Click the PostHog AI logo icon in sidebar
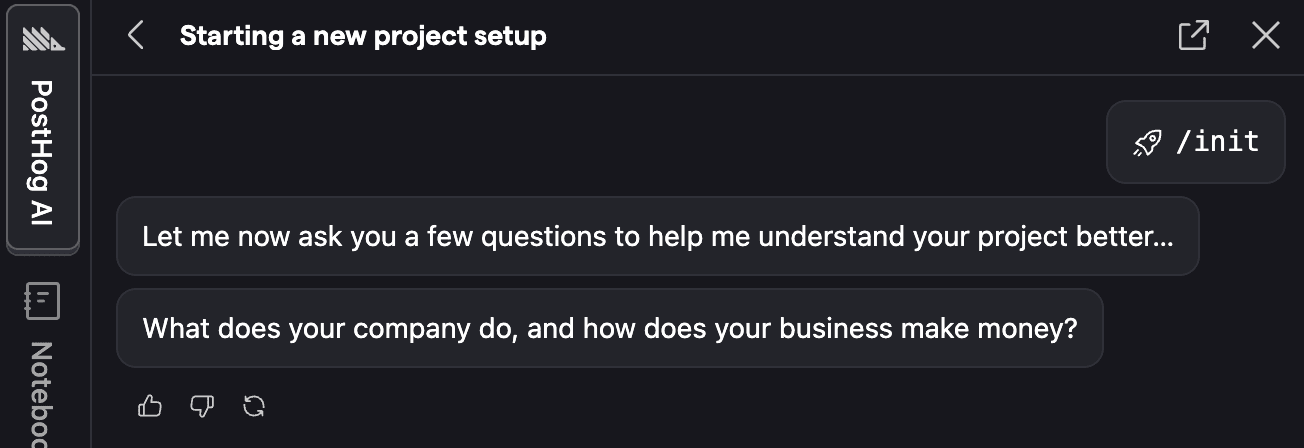Image resolution: width=1304 pixels, height=448 pixels. (x=43, y=39)
